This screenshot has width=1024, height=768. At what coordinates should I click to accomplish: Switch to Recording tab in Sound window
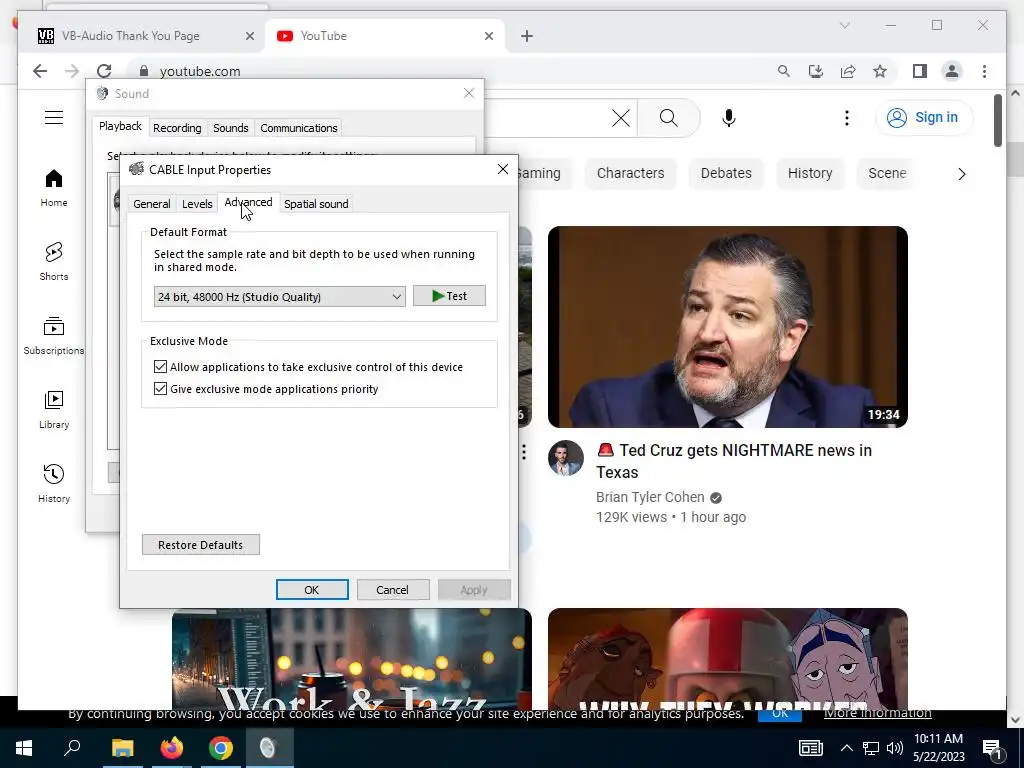tap(177, 128)
